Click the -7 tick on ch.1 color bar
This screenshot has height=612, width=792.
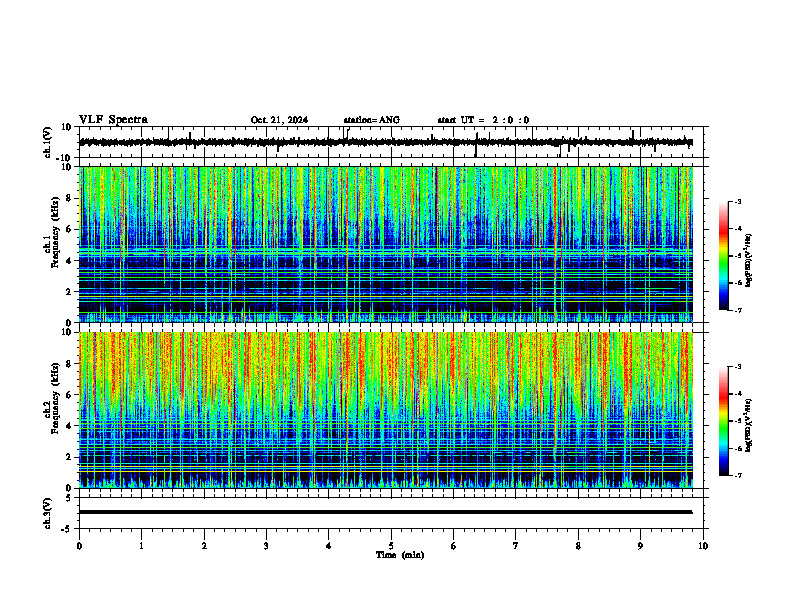point(738,310)
